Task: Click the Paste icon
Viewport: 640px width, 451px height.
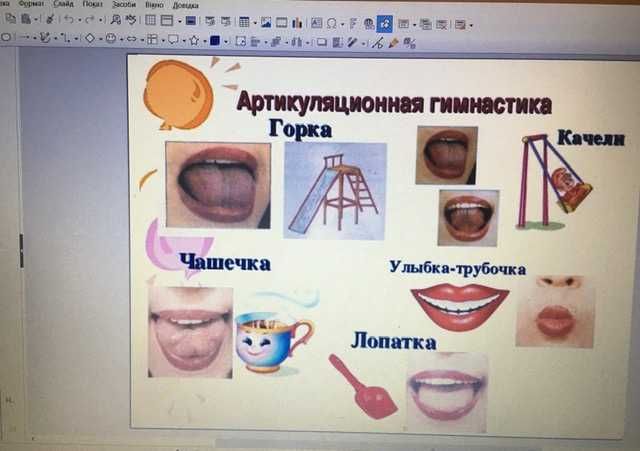Action: point(26,19)
